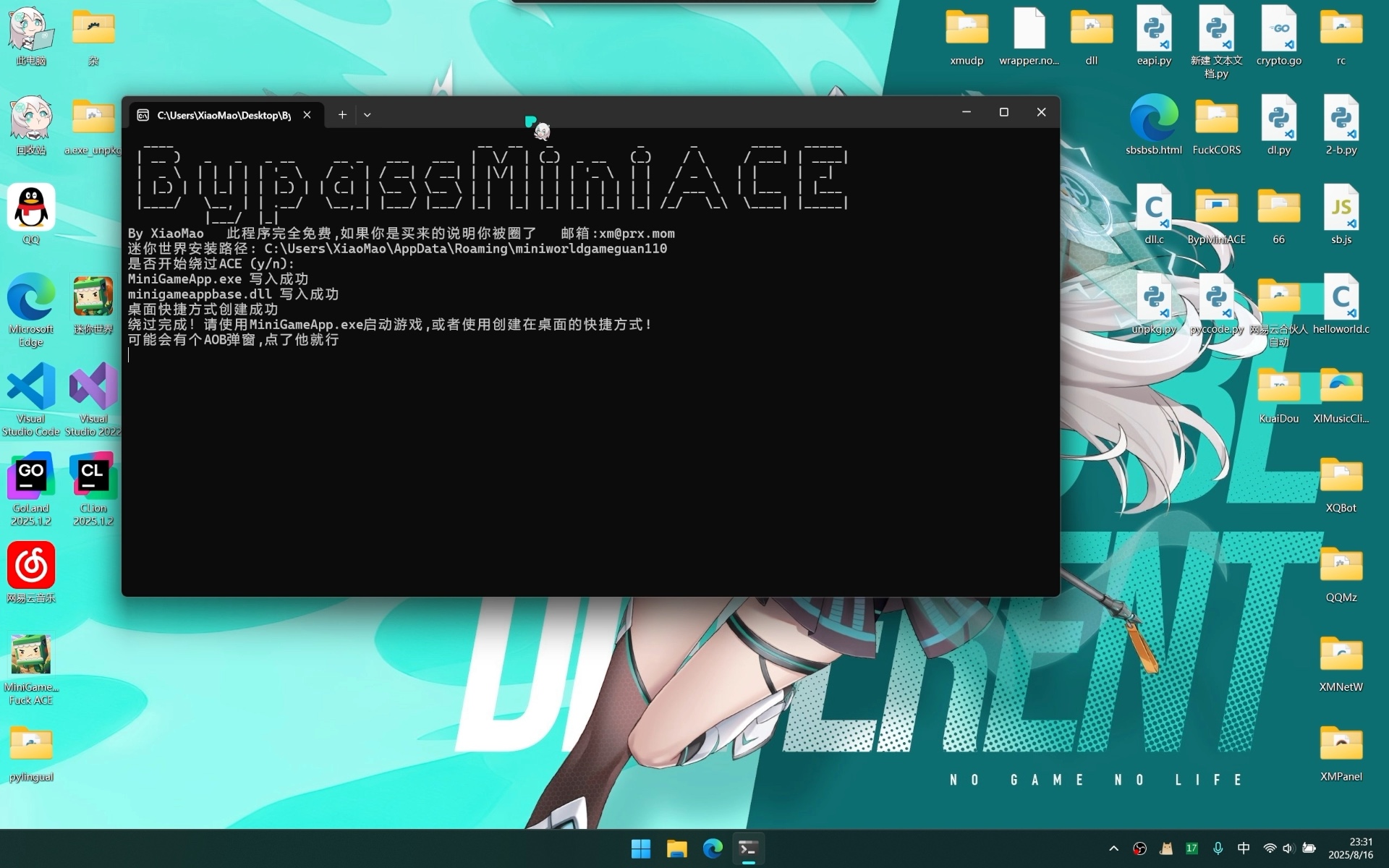Select pyccode.py Python file
Viewport: 1389px width, 868px height.
(x=1216, y=304)
